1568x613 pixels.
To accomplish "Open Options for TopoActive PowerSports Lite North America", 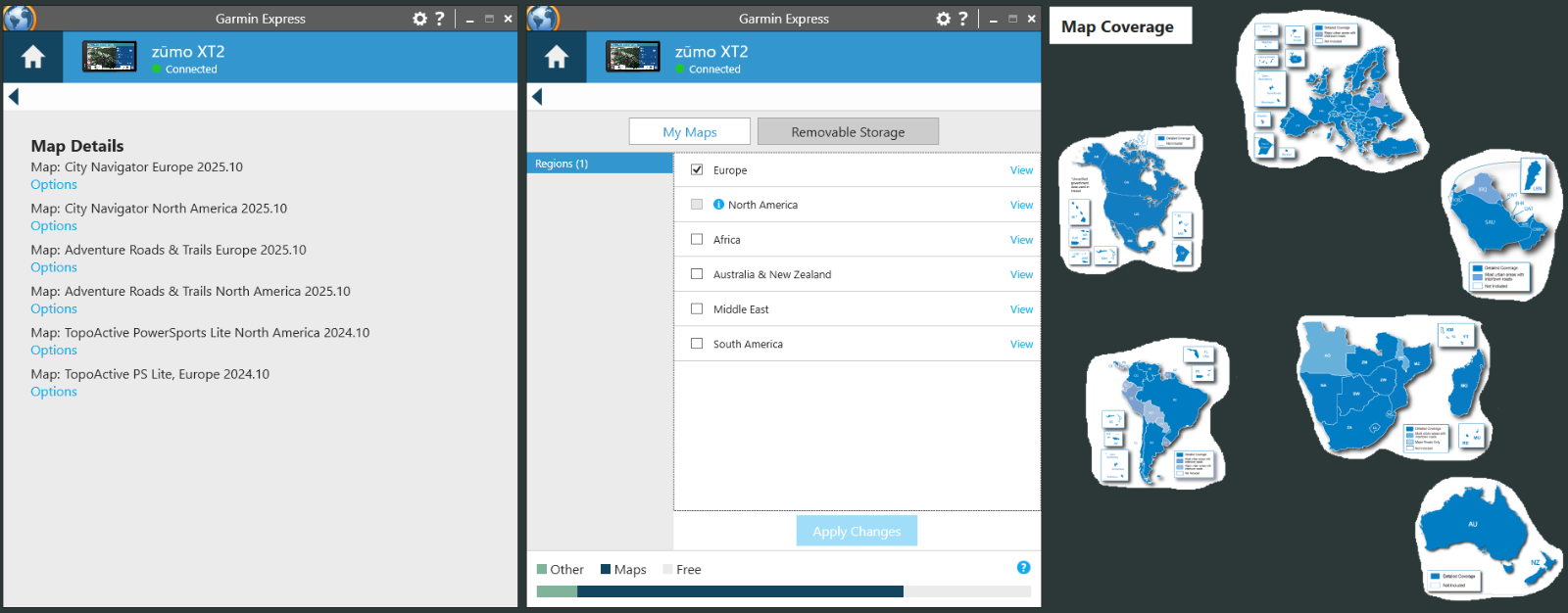I will click(54, 351).
